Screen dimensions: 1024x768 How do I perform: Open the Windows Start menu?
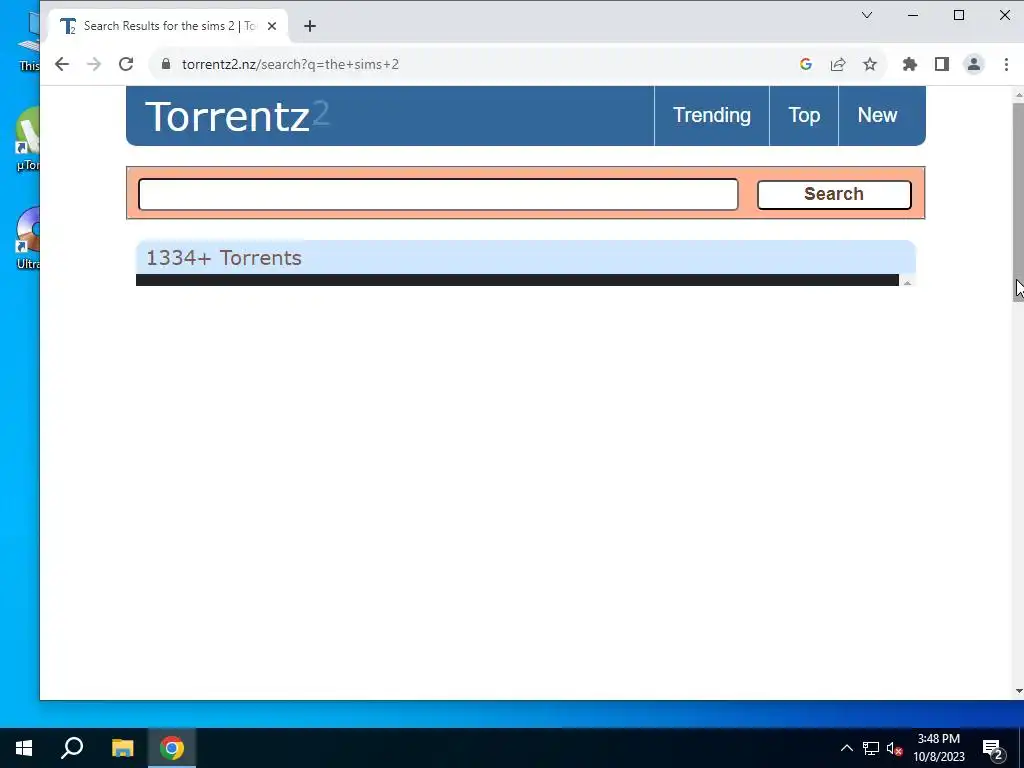[x=24, y=748]
